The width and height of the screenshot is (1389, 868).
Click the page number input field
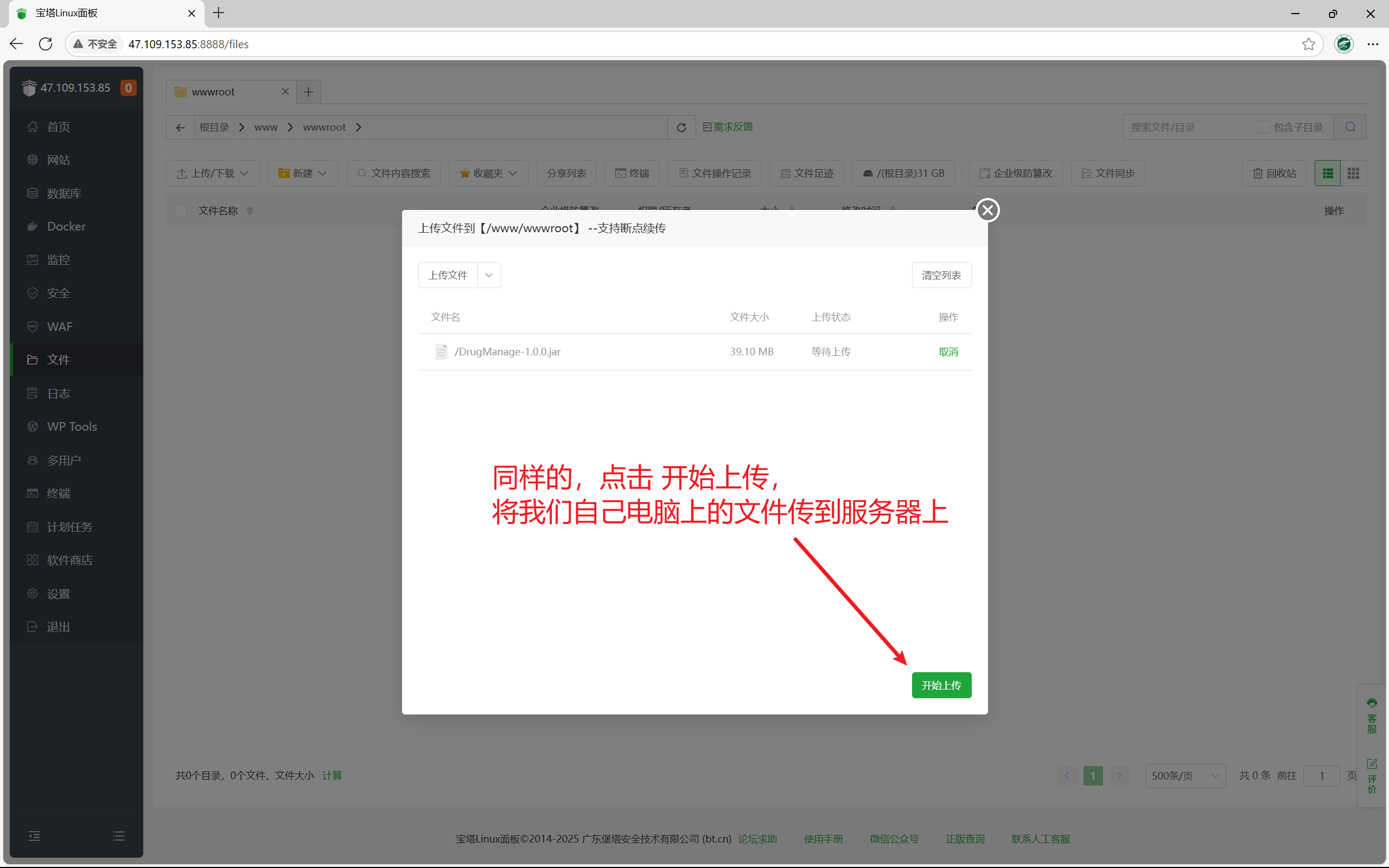pyautogui.click(x=1321, y=776)
